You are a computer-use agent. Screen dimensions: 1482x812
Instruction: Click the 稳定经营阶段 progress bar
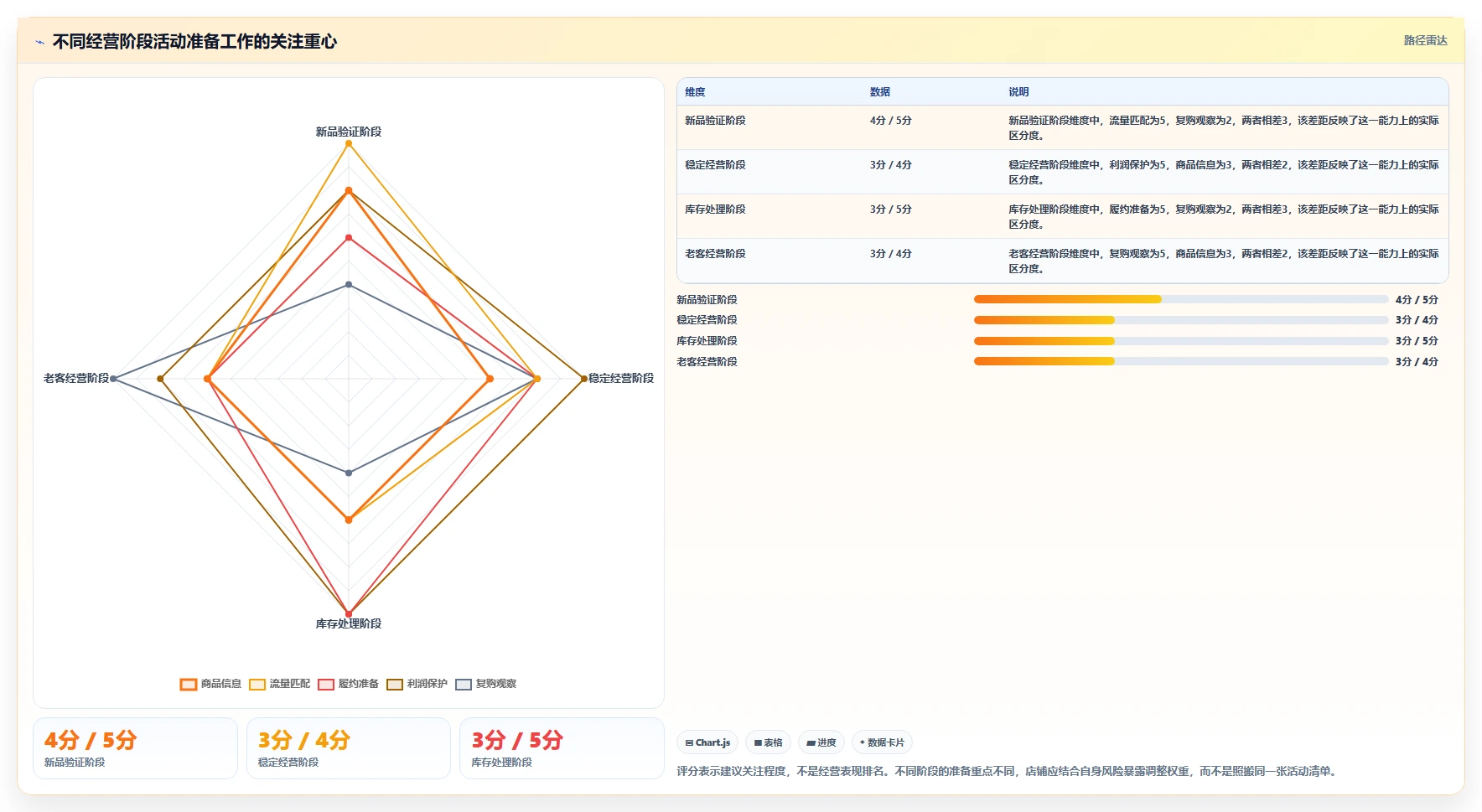pos(1180,320)
